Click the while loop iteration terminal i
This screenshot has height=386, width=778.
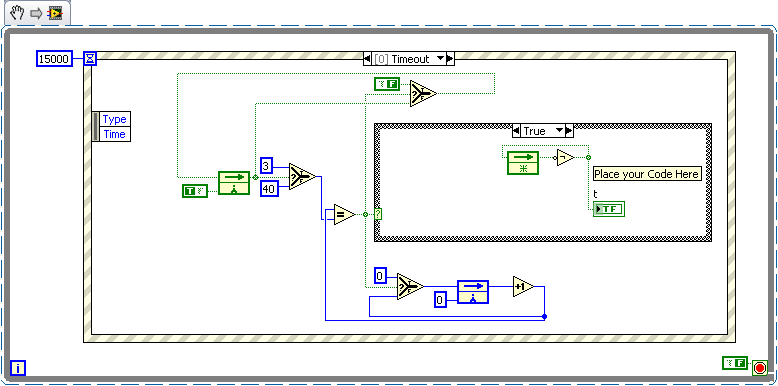pyautogui.click(x=18, y=368)
